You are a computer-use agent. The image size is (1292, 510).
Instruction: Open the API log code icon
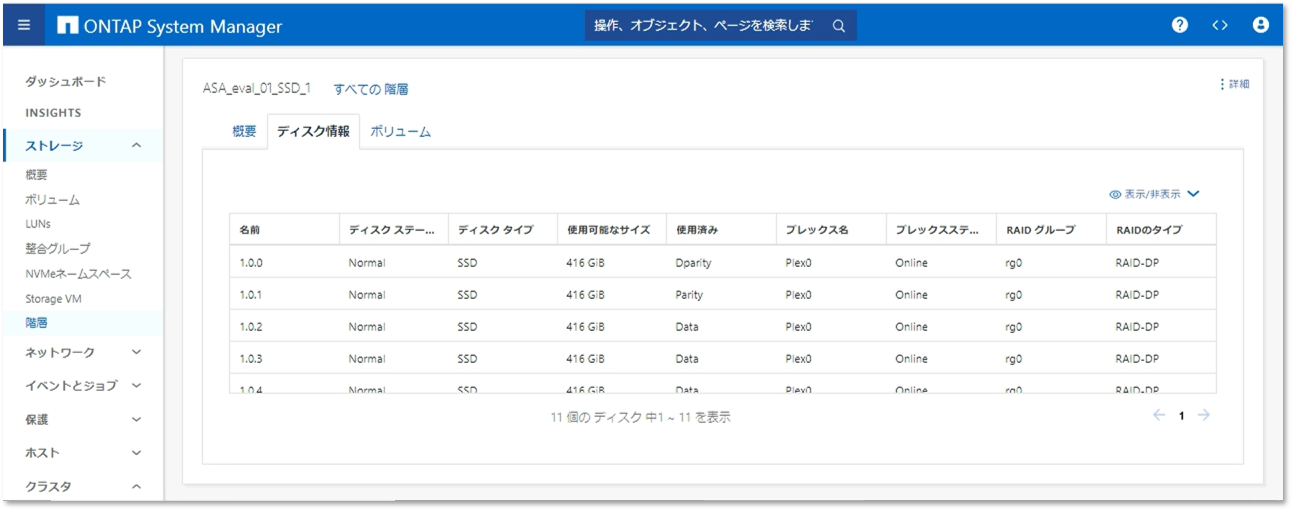(x=1220, y=26)
